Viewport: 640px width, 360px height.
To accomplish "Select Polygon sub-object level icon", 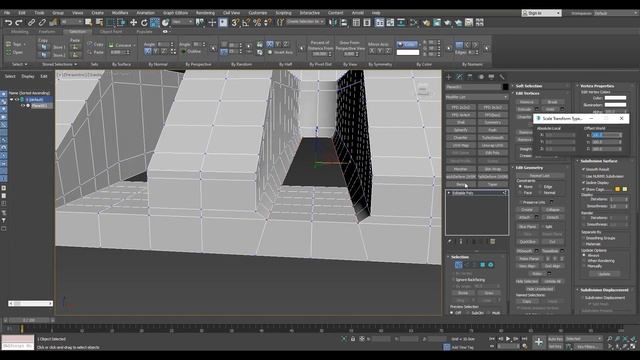I will (x=482, y=265).
